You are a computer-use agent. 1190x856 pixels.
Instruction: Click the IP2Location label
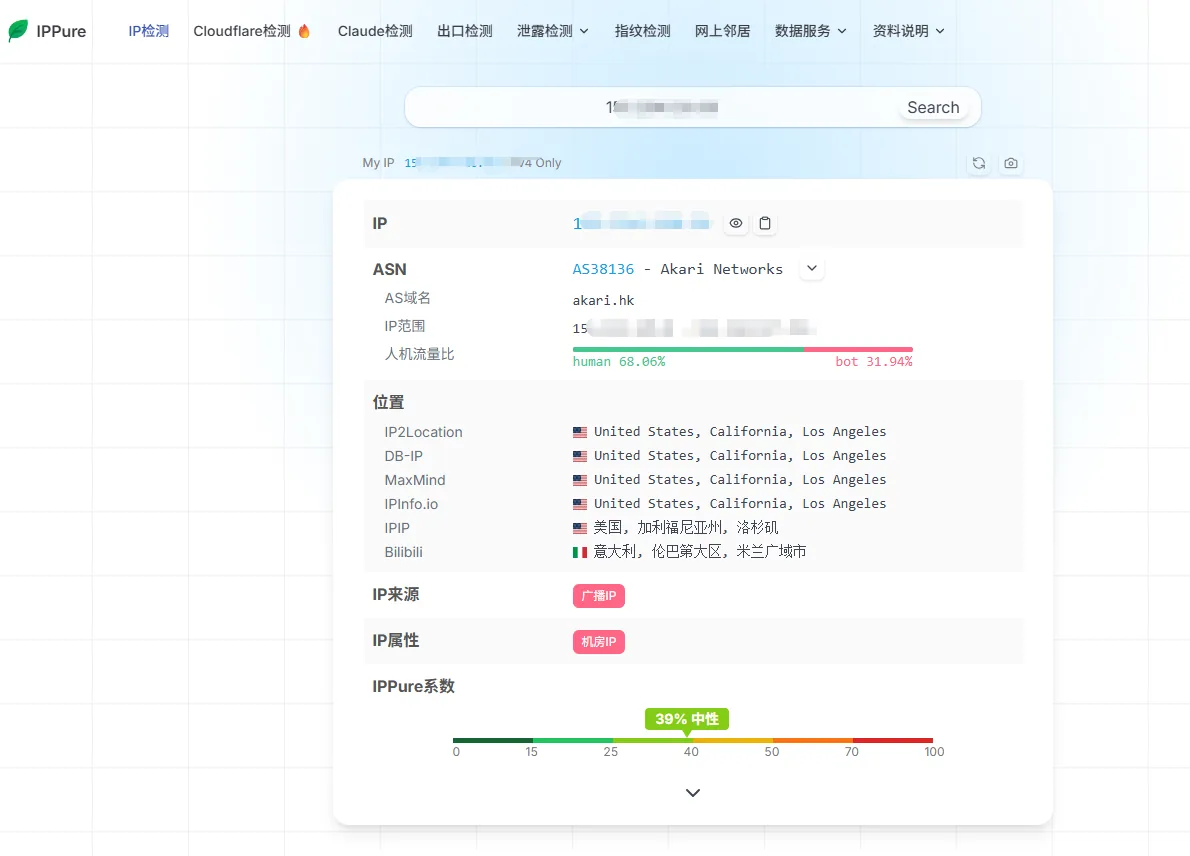pos(423,432)
